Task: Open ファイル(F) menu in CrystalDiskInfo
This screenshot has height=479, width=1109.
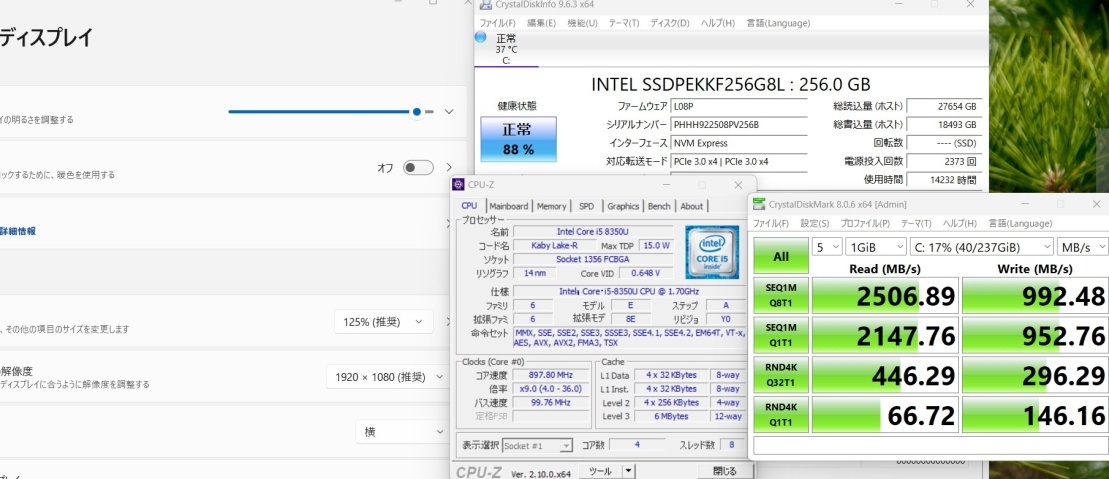Action: coord(497,23)
